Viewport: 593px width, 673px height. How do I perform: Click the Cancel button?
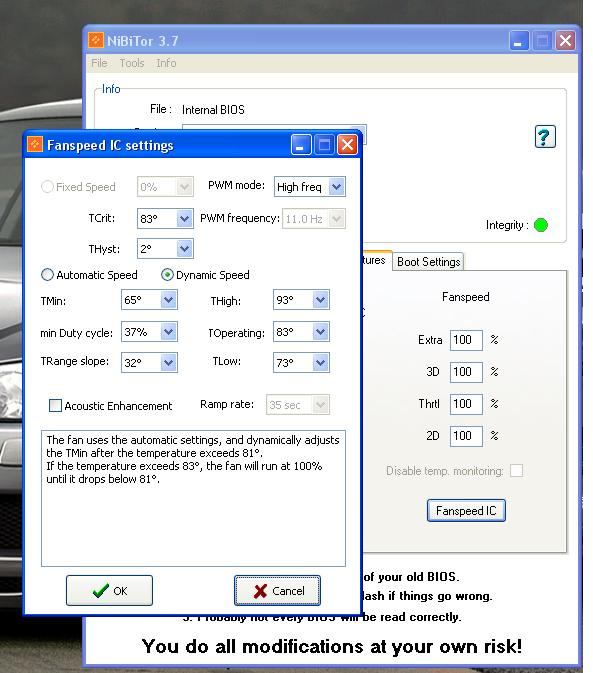click(x=277, y=591)
